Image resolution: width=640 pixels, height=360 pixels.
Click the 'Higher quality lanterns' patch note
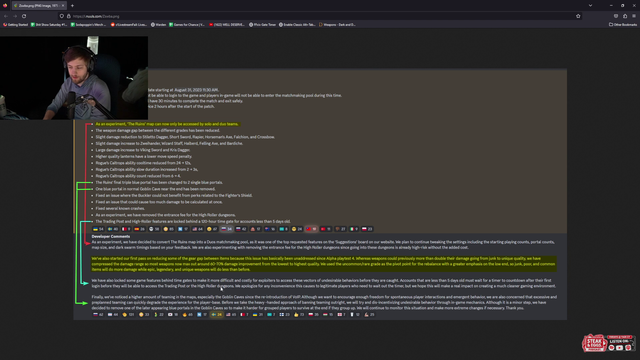[143, 156]
